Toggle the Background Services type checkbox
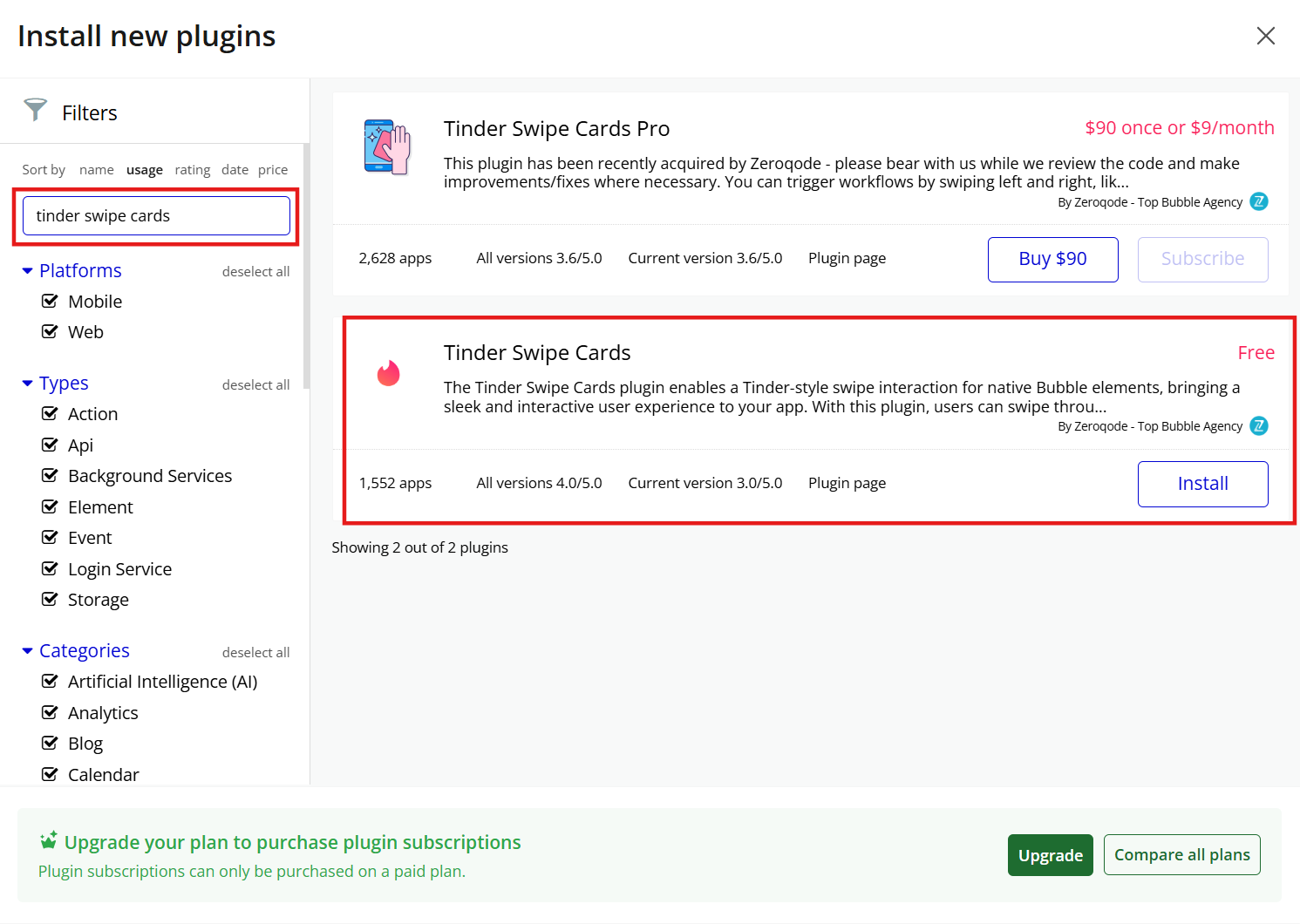 [x=51, y=476]
